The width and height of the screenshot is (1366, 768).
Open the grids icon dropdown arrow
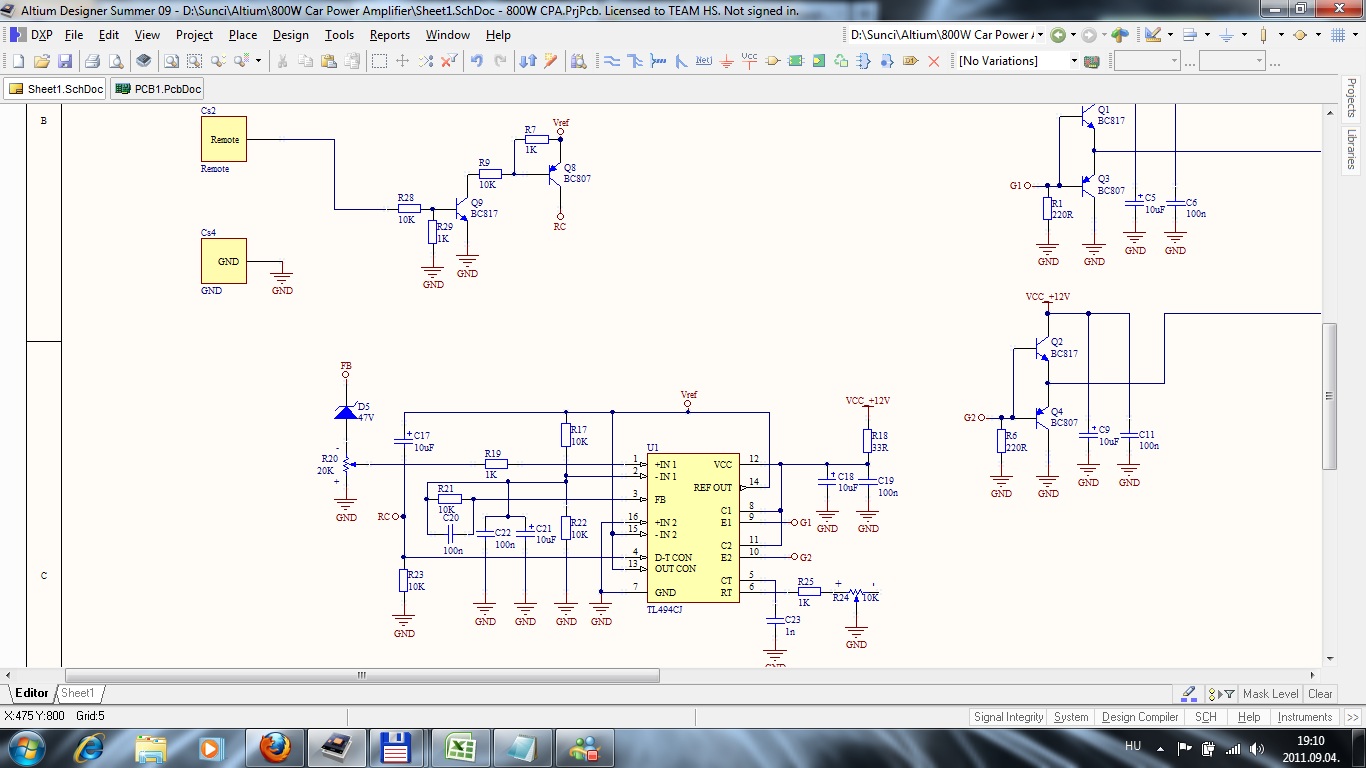coord(1355,35)
